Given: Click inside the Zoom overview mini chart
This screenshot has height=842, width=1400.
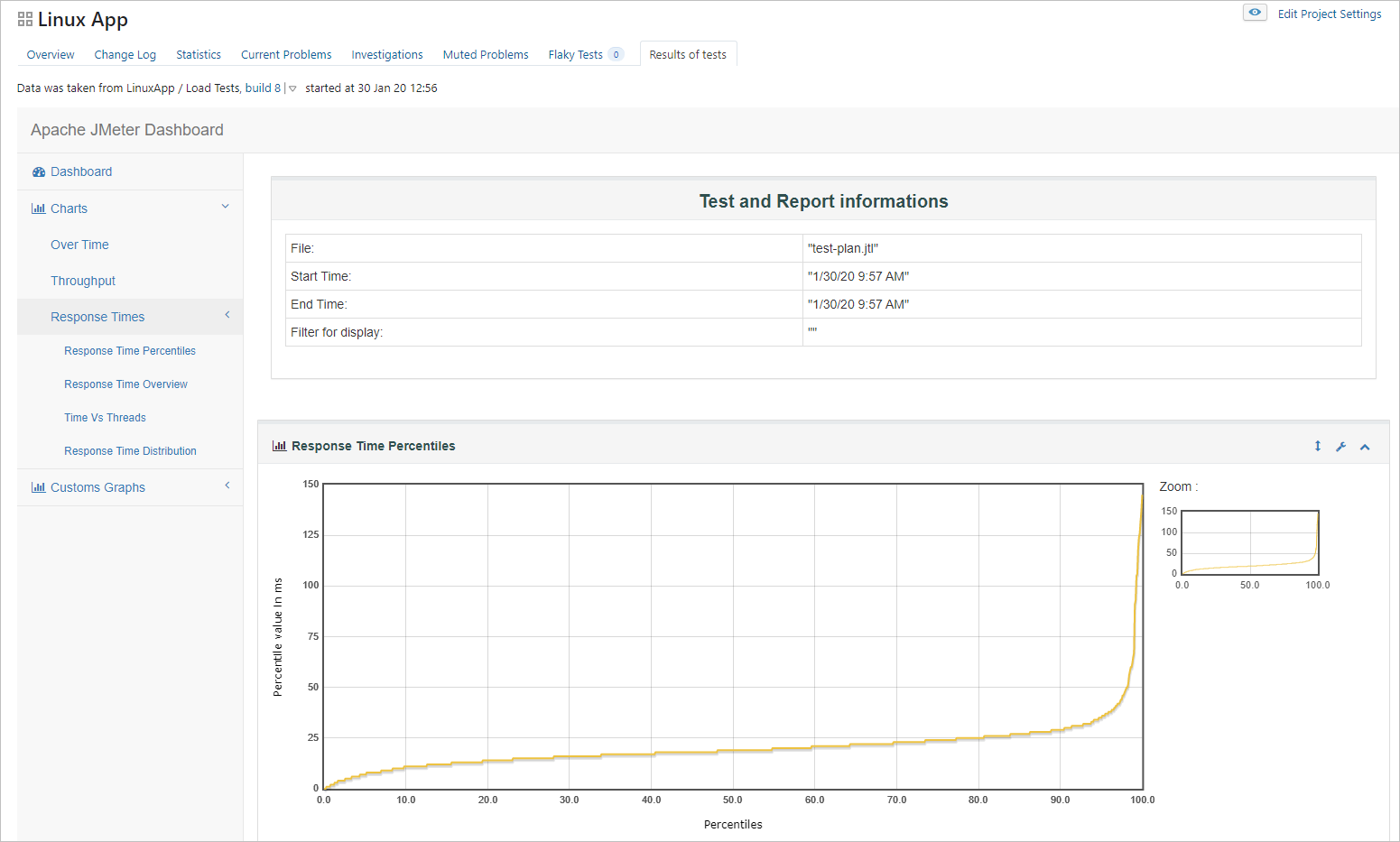Looking at the screenshot, I should (x=1249, y=541).
